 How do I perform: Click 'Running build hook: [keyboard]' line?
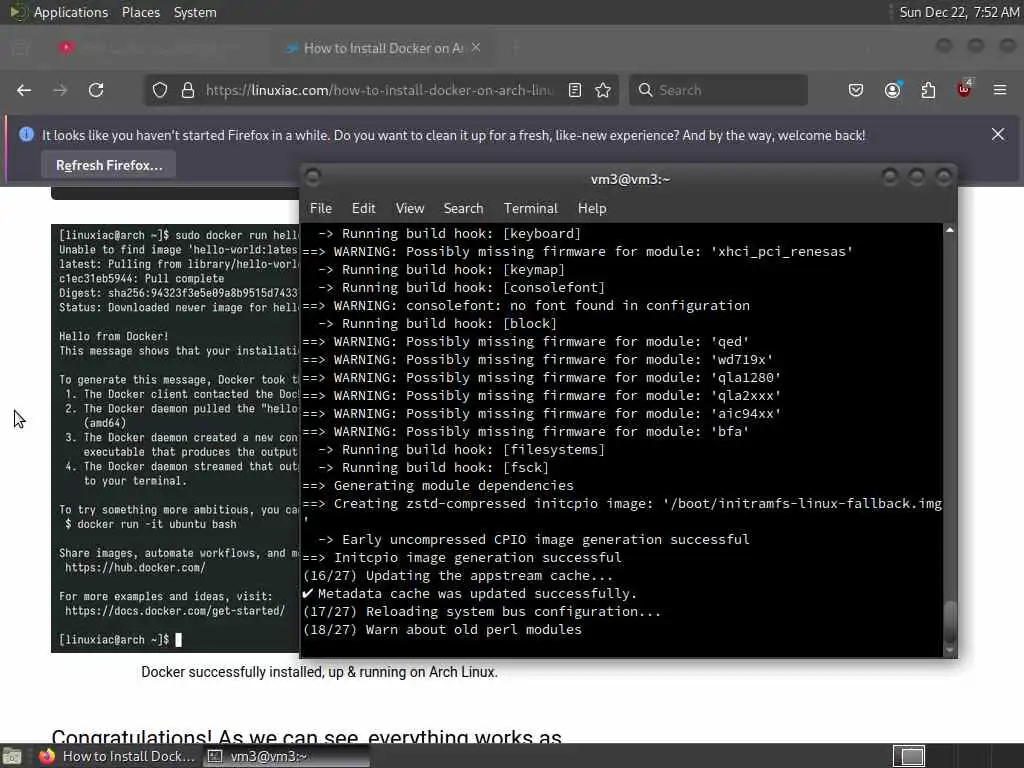point(449,234)
